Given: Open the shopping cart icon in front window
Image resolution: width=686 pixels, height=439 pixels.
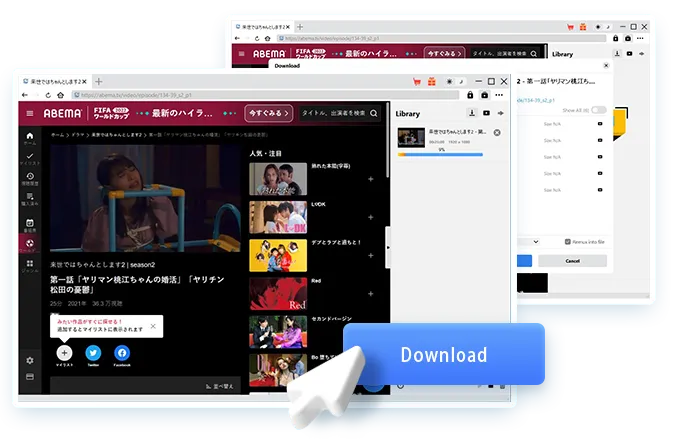Looking at the screenshot, I should click(417, 81).
